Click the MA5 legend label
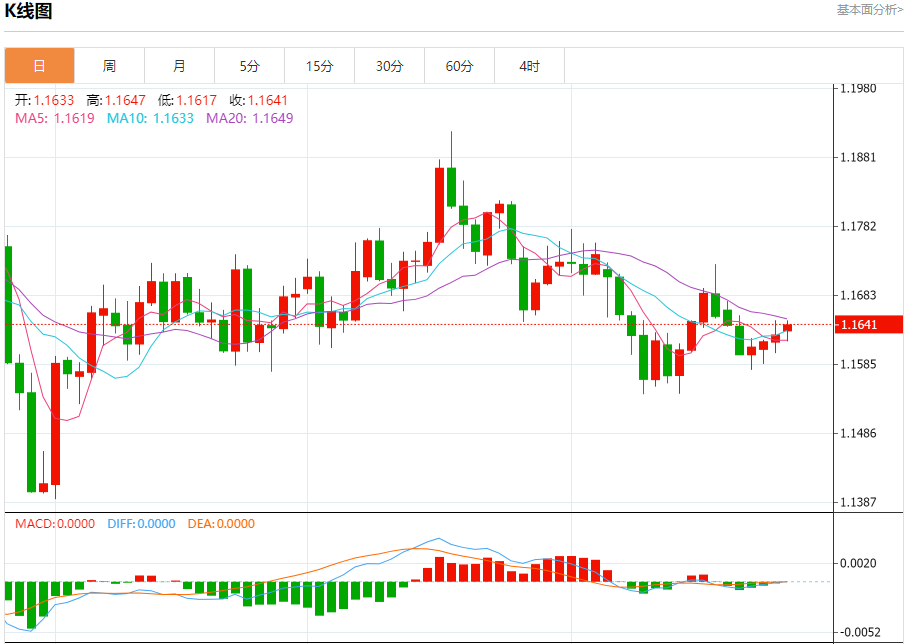 [54, 118]
